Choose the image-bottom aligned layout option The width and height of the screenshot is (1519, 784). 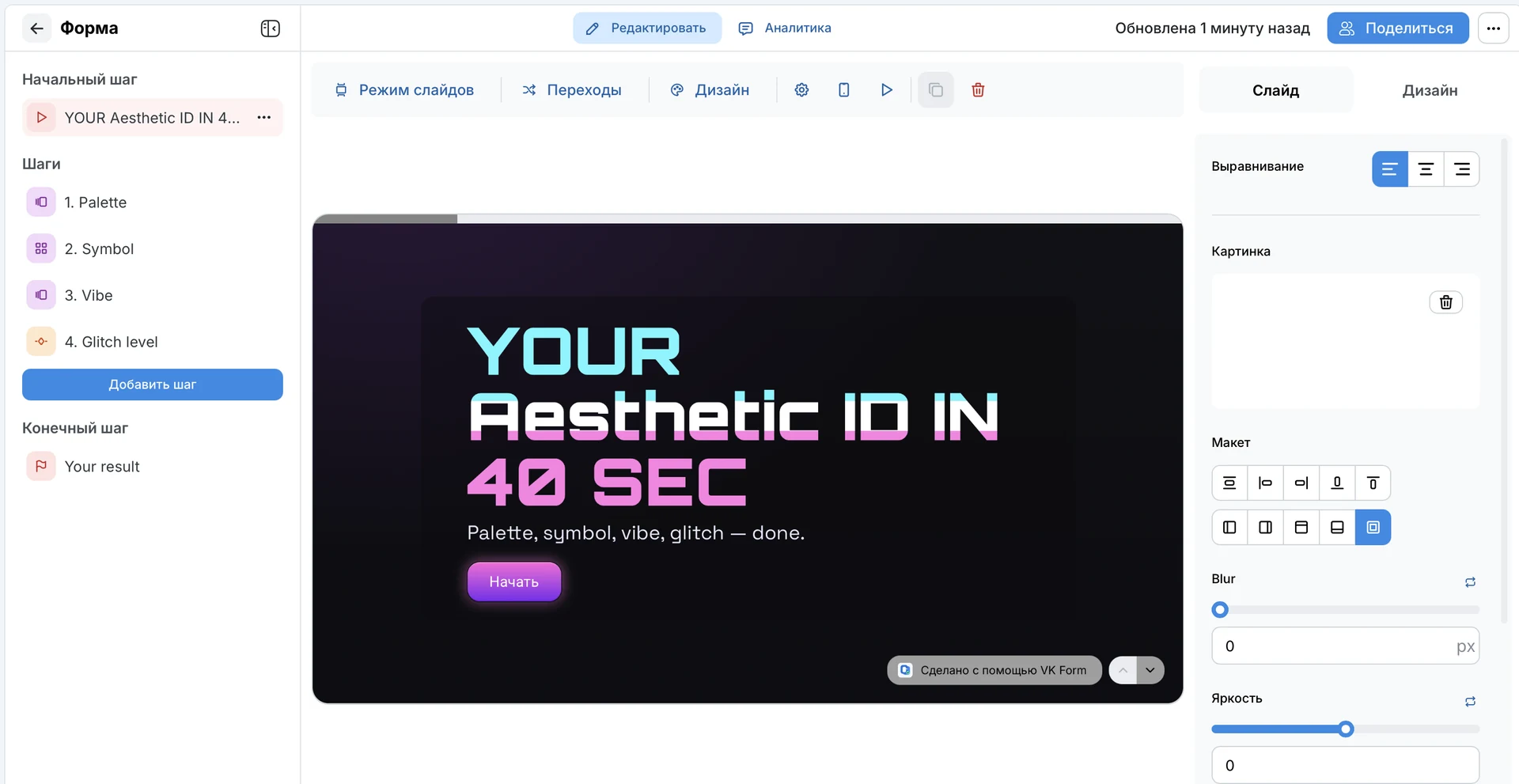[x=1337, y=483]
